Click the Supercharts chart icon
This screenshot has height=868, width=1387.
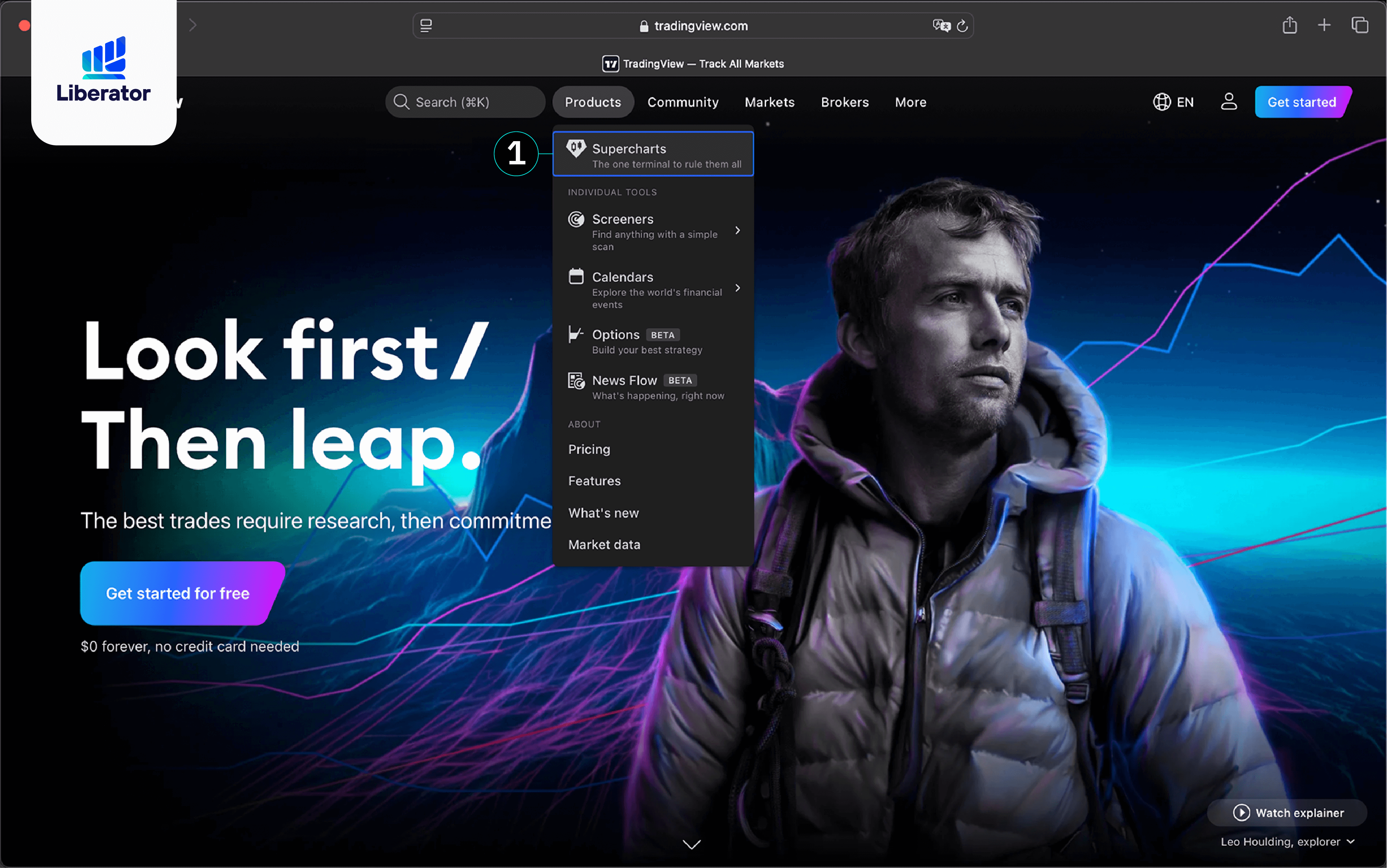point(576,149)
